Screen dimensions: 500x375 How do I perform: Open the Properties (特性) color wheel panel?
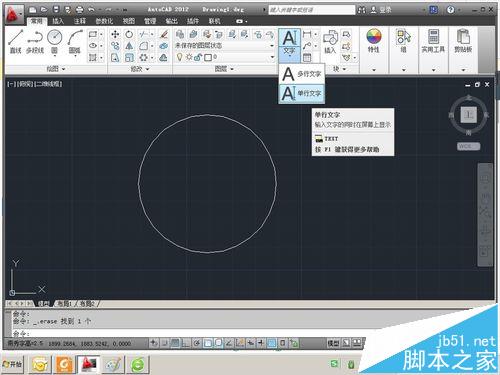pos(374,41)
